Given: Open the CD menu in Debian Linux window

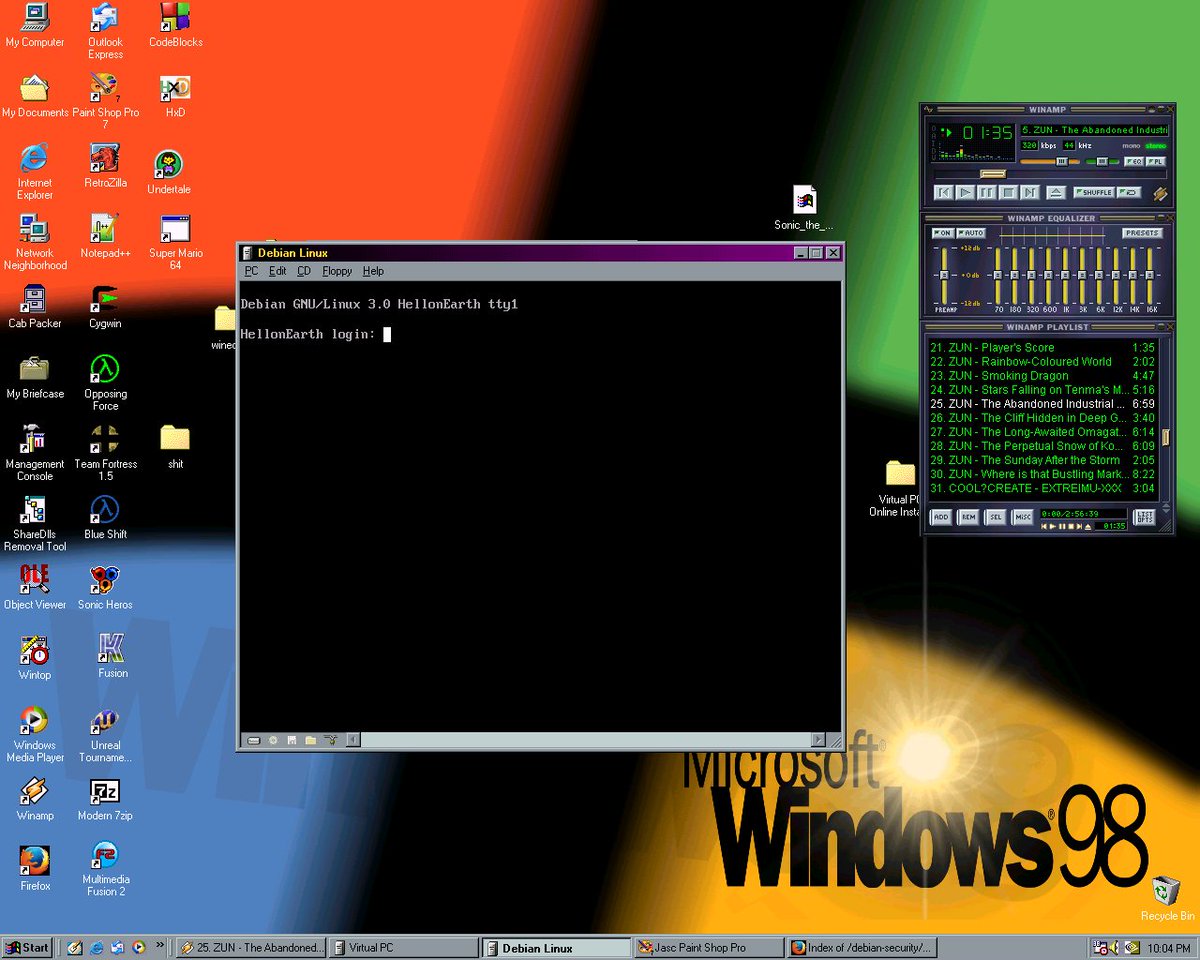Looking at the screenshot, I should (x=304, y=271).
